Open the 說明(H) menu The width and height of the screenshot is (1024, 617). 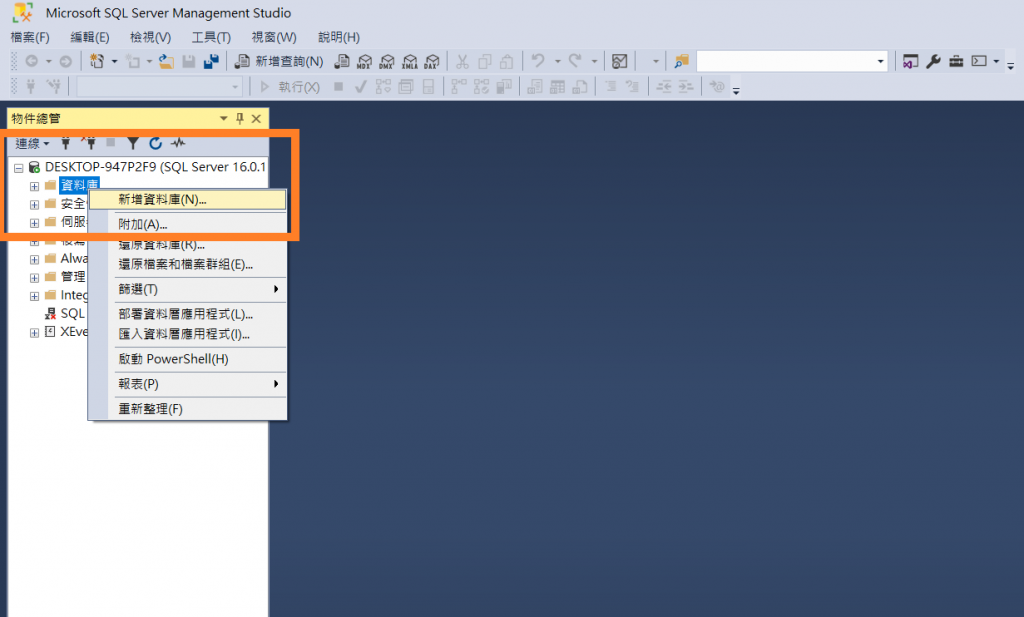click(x=339, y=37)
